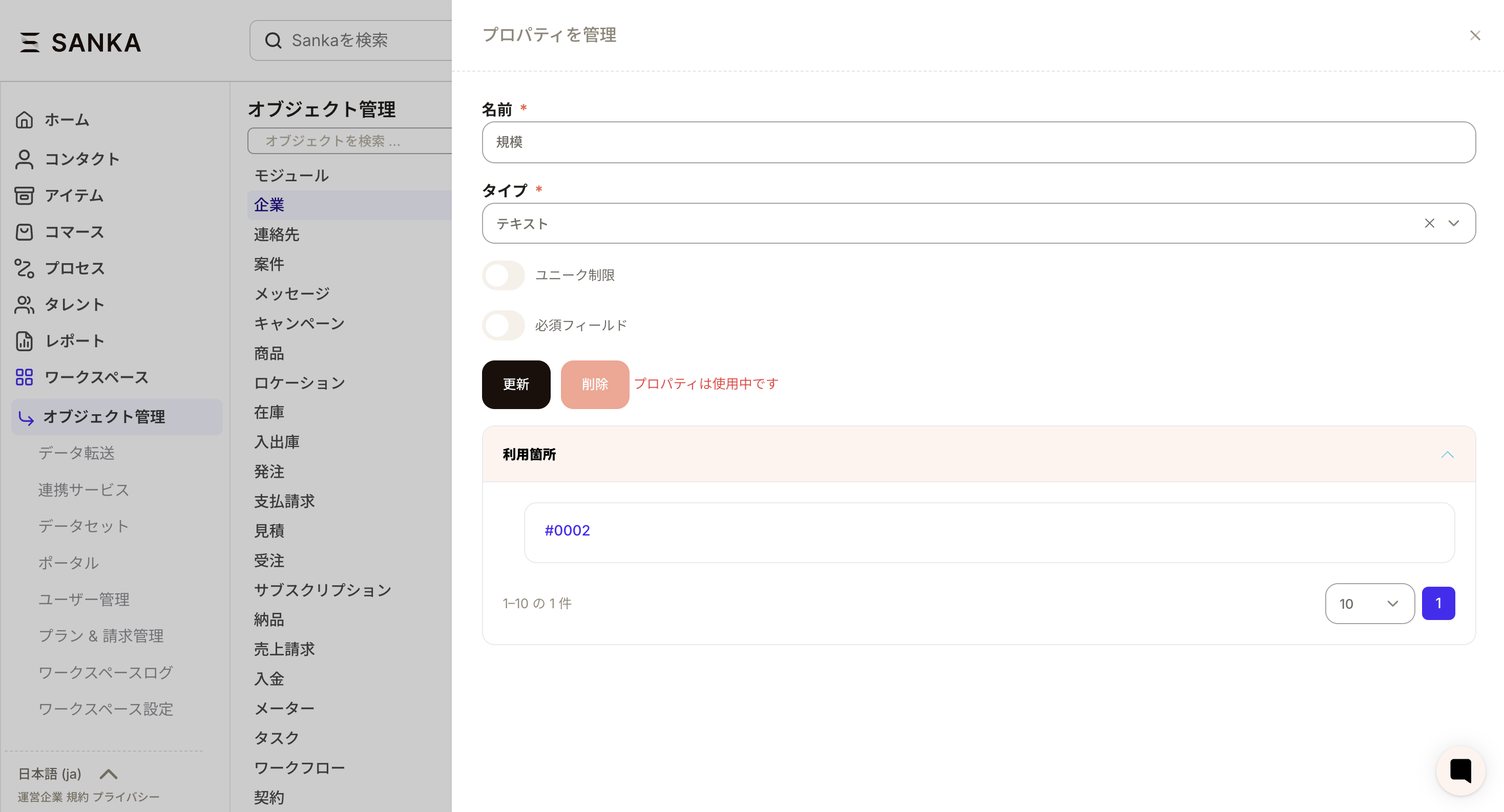Open the ホーム sidebar icon
Image resolution: width=1504 pixels, height=812 pixels.
[x=24, y=120]
